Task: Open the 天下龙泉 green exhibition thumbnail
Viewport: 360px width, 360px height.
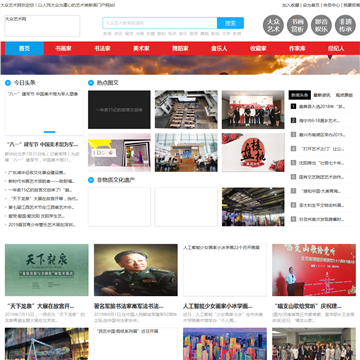Action: pyautogui.click(x=47, y=270)
